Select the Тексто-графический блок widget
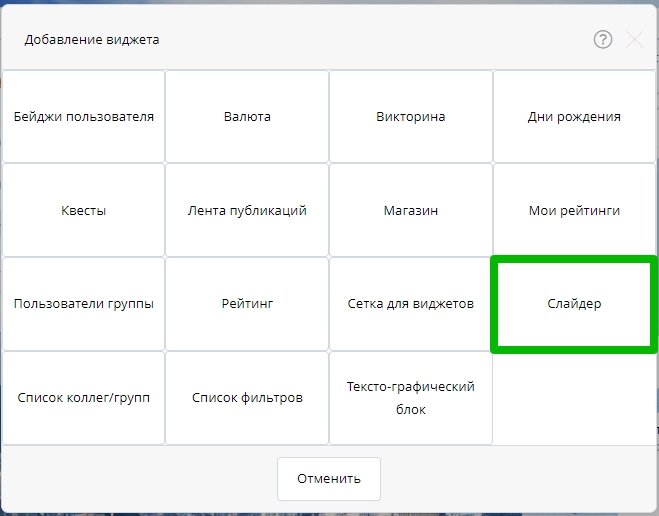 point(411,398)
